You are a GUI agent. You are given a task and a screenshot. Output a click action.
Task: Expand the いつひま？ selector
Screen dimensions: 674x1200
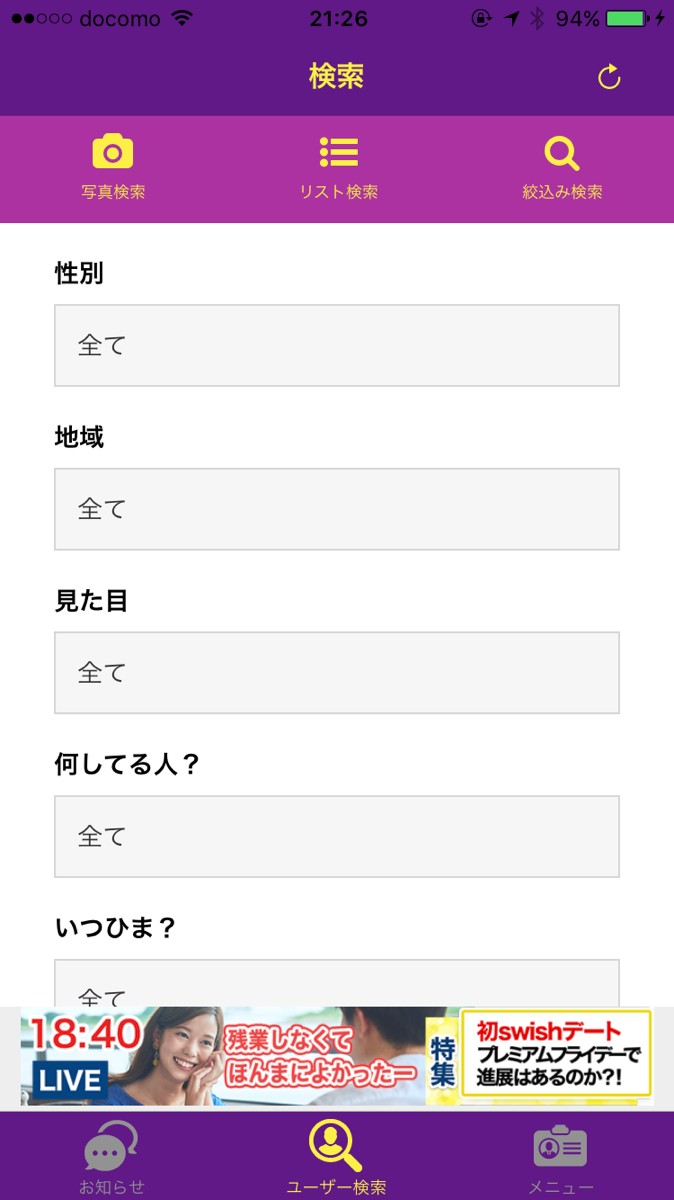click(x=337, y=985)
